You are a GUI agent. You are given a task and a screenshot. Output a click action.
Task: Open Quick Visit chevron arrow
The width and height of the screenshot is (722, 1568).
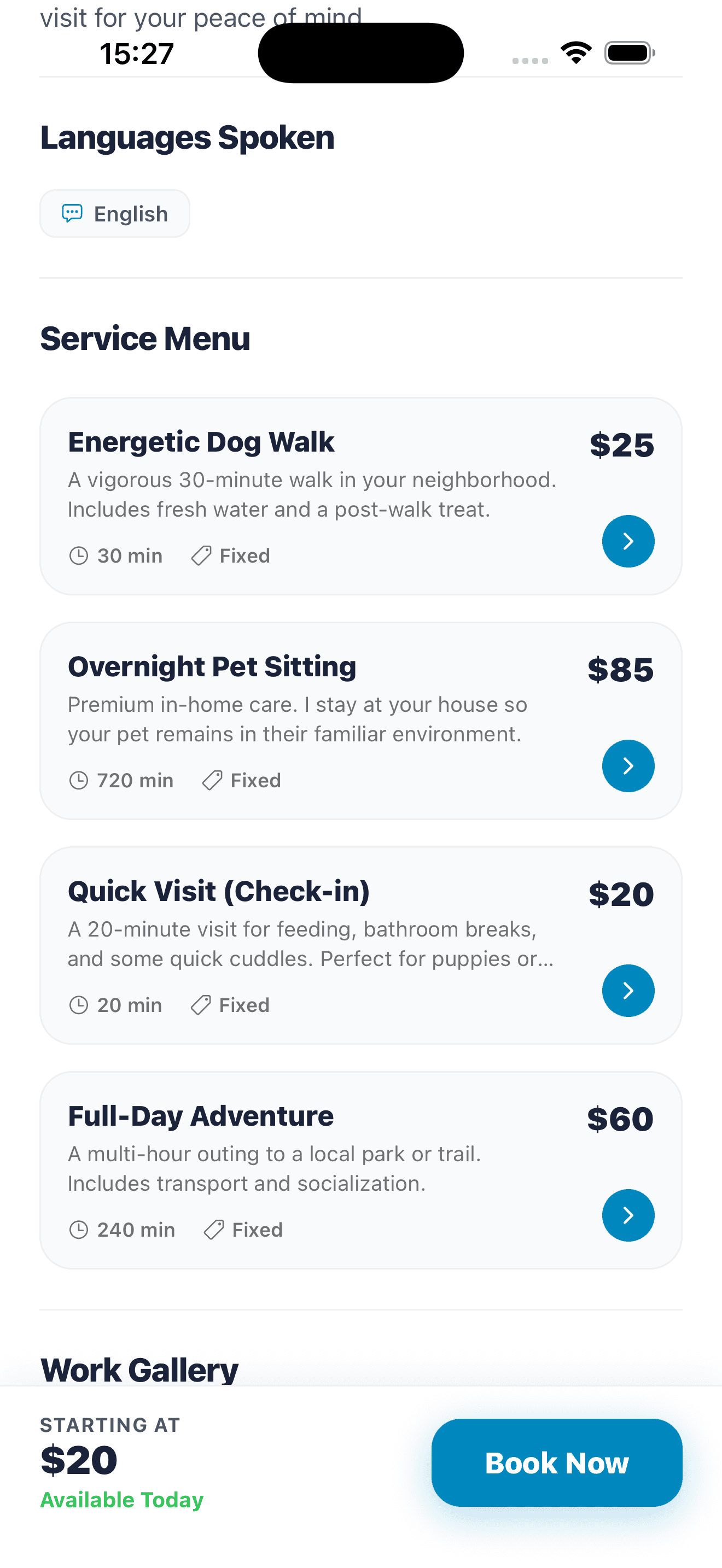coord(627,990)
